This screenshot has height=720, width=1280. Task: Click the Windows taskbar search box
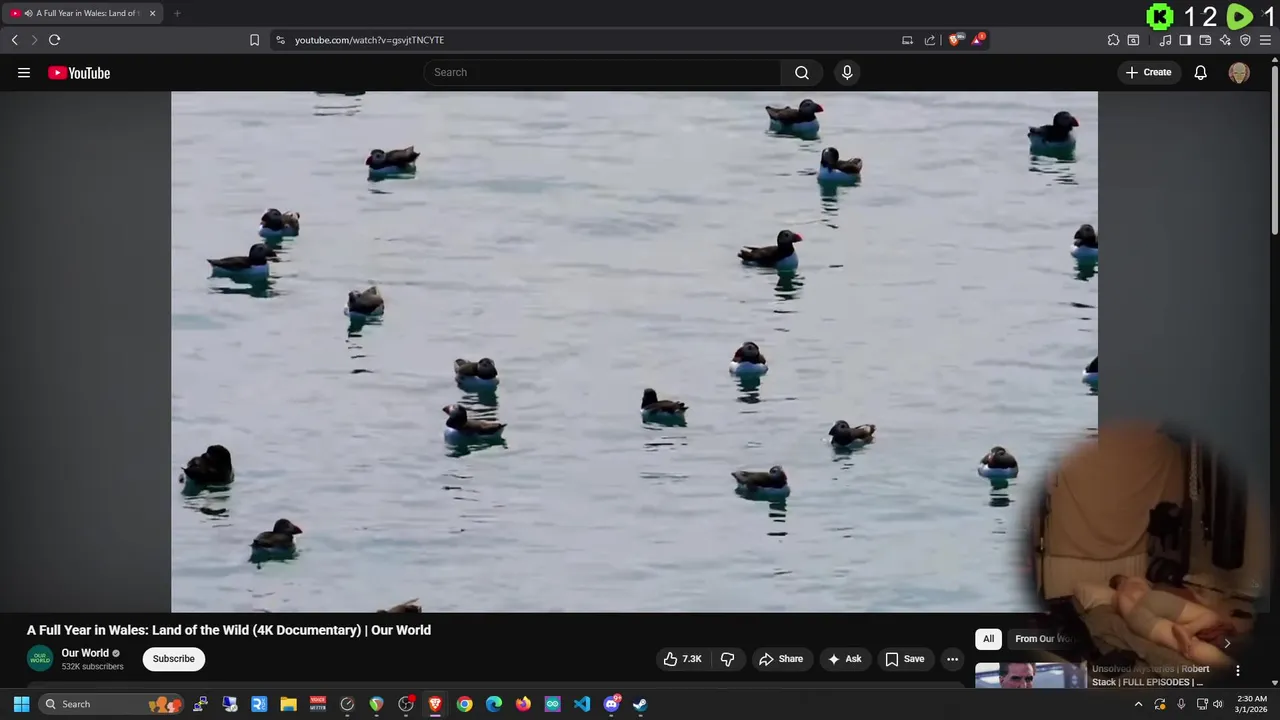113,704
